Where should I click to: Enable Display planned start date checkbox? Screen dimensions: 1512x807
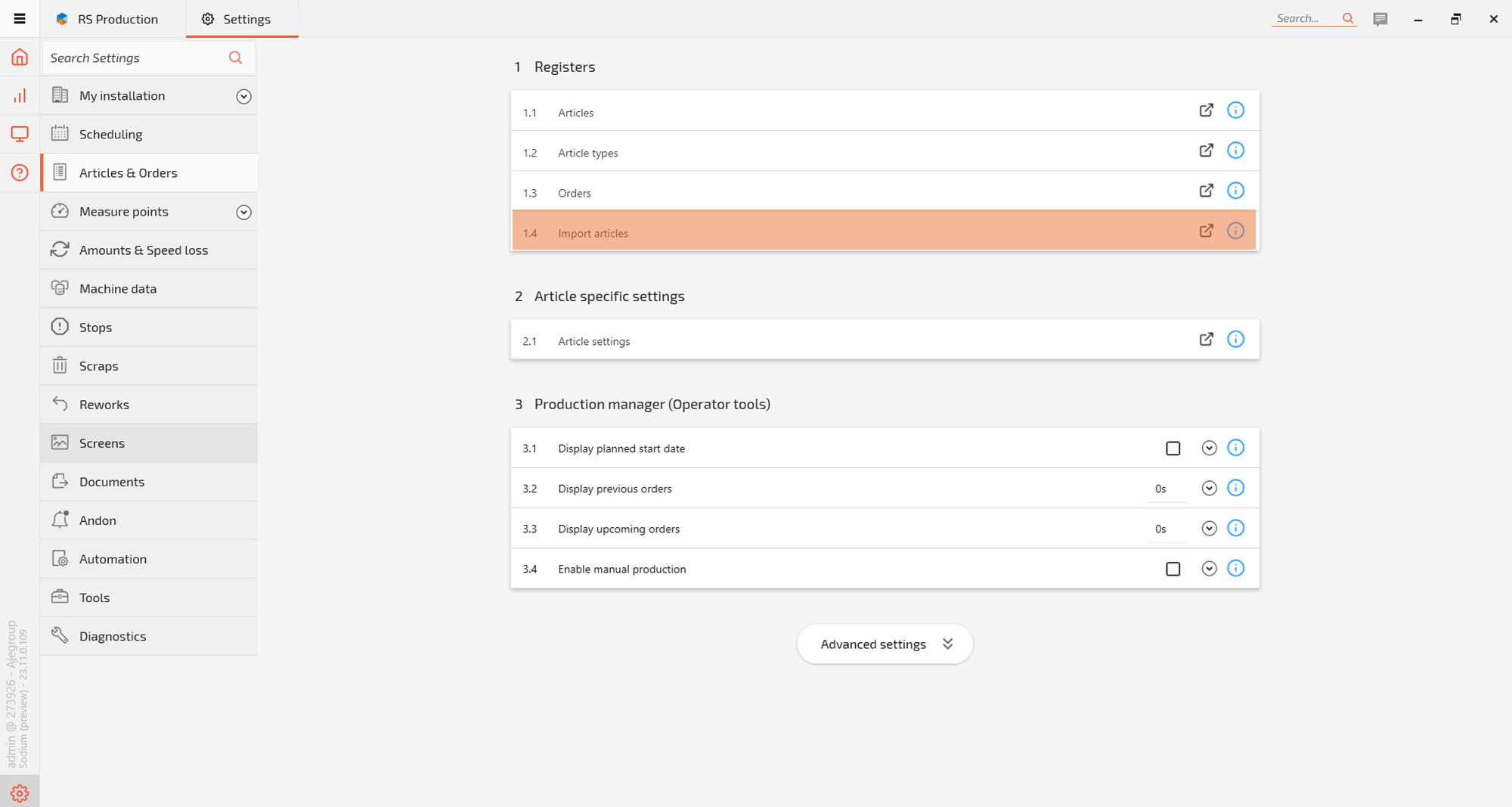pyautogui.click(x=1173, y=449)
